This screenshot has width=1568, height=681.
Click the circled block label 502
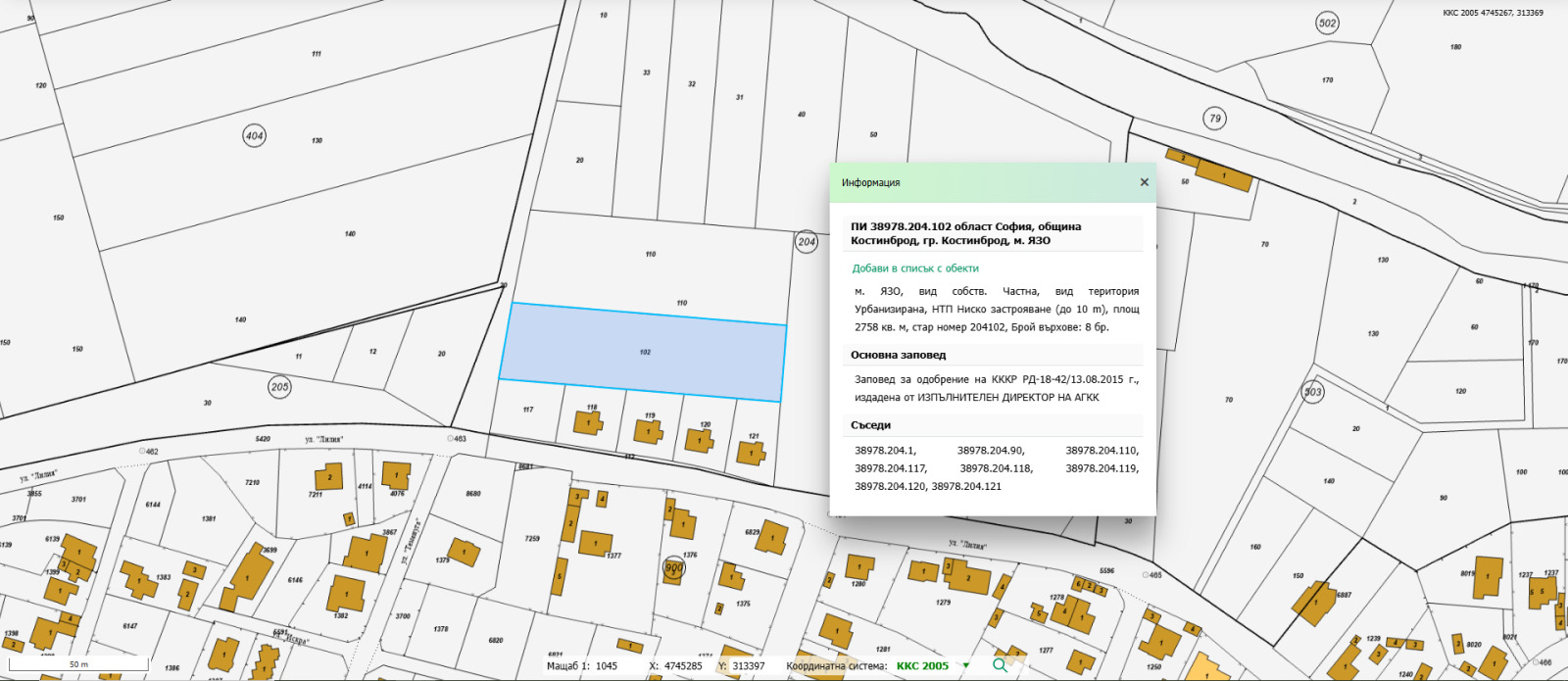tap(1327, 24)
